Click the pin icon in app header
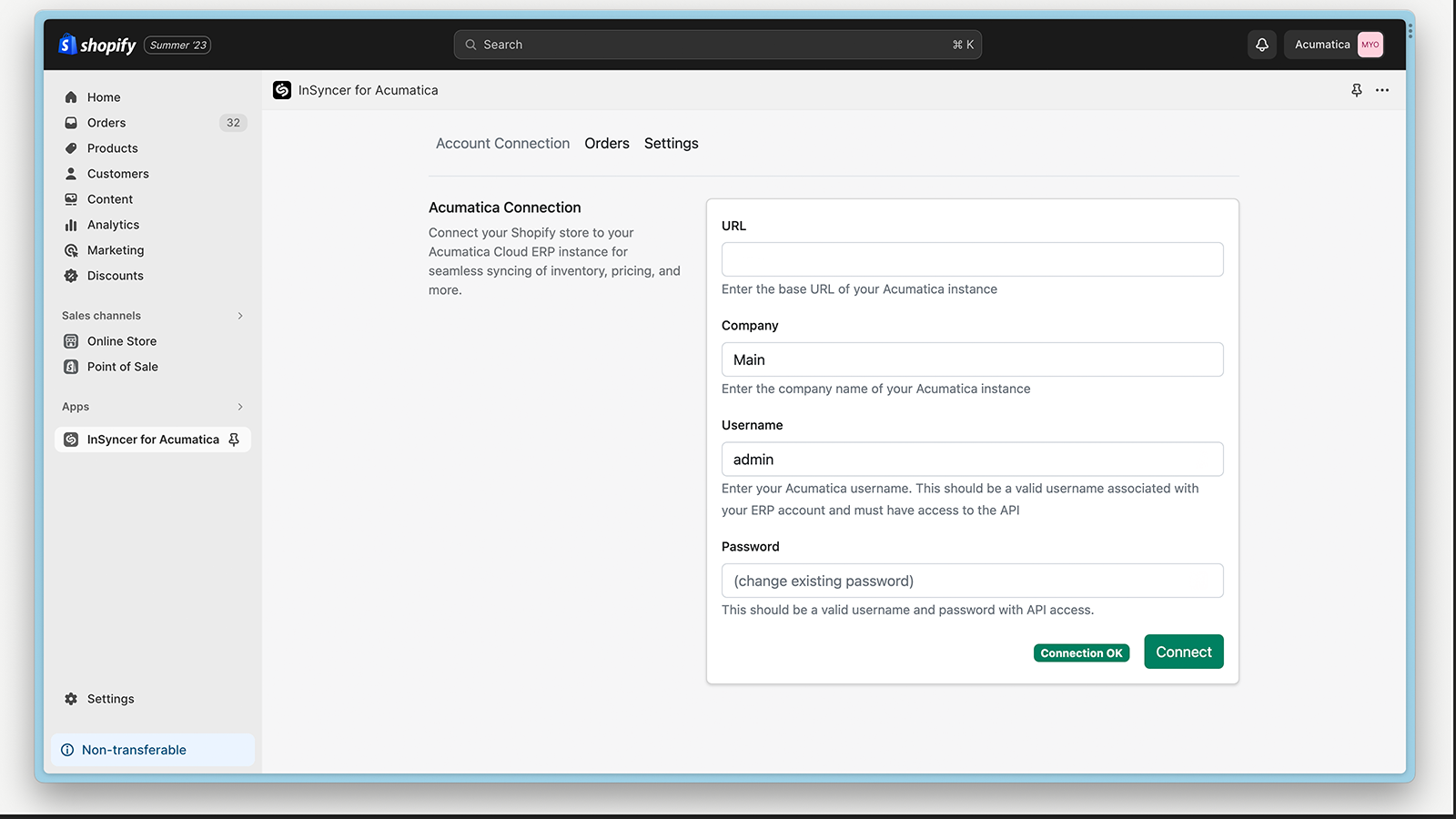The height and width of the screenshot is (819, 1456). 1357,90
